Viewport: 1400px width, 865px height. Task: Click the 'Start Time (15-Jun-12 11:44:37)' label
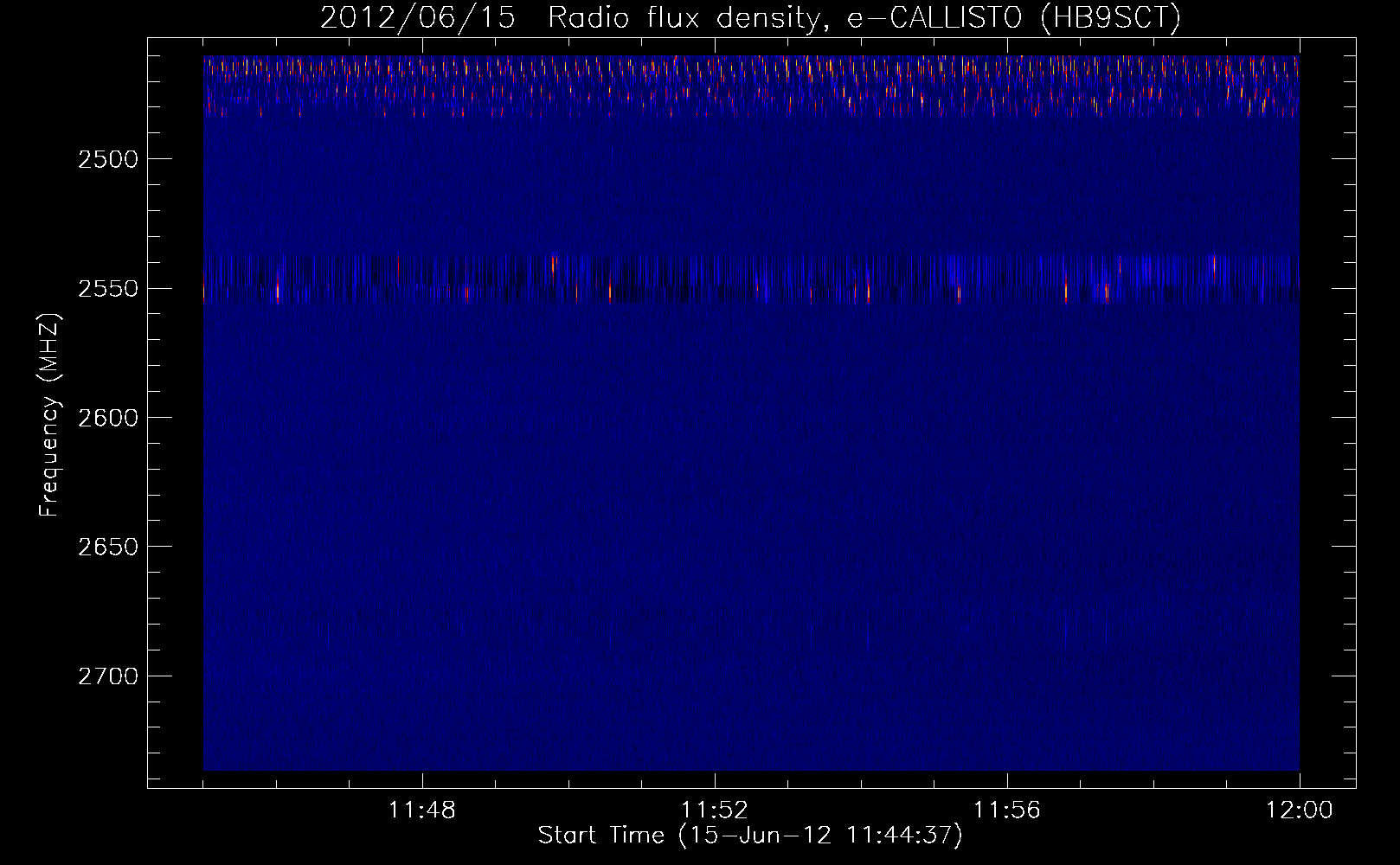tap(750, 836)
